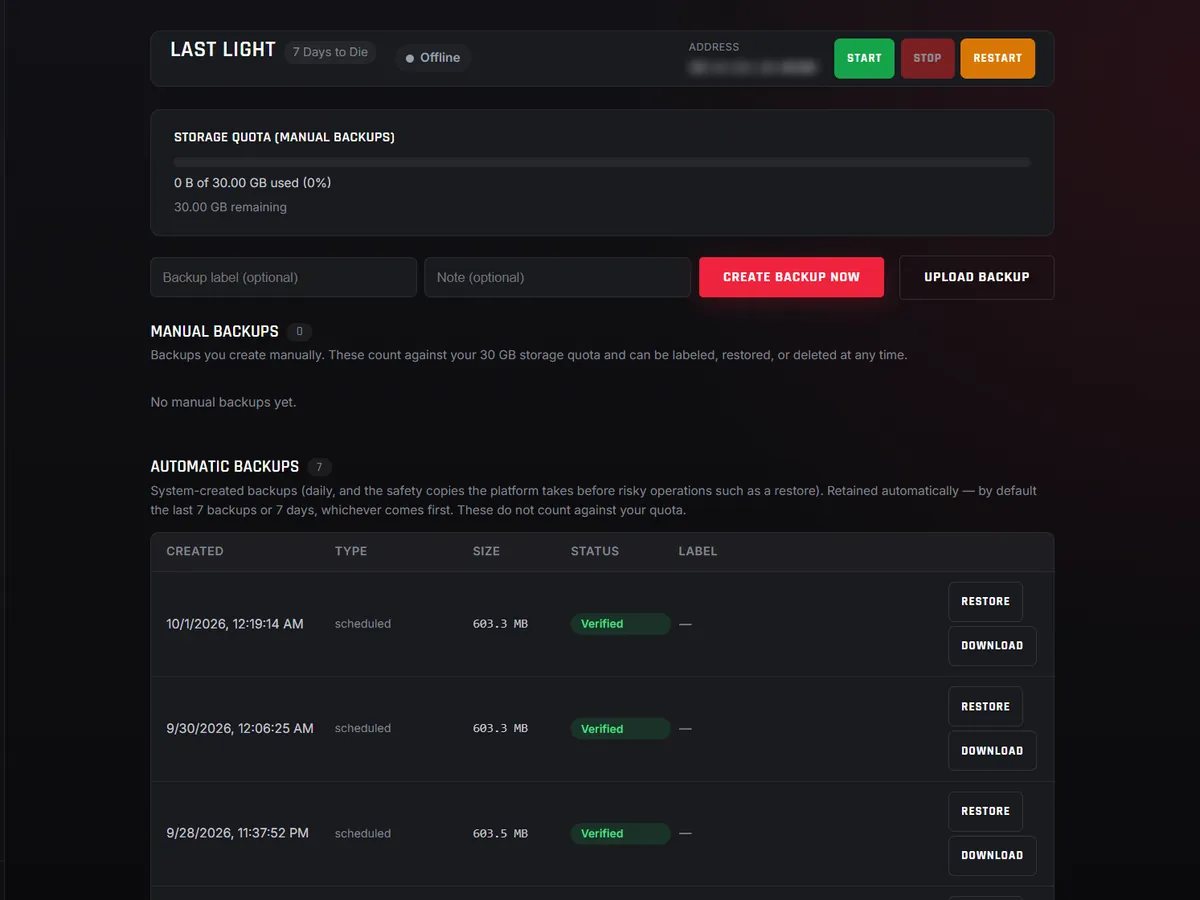This screenshot has width=1200, height=900.
Task: Click the TYPE column header
Action: click(x=351, y=551)
